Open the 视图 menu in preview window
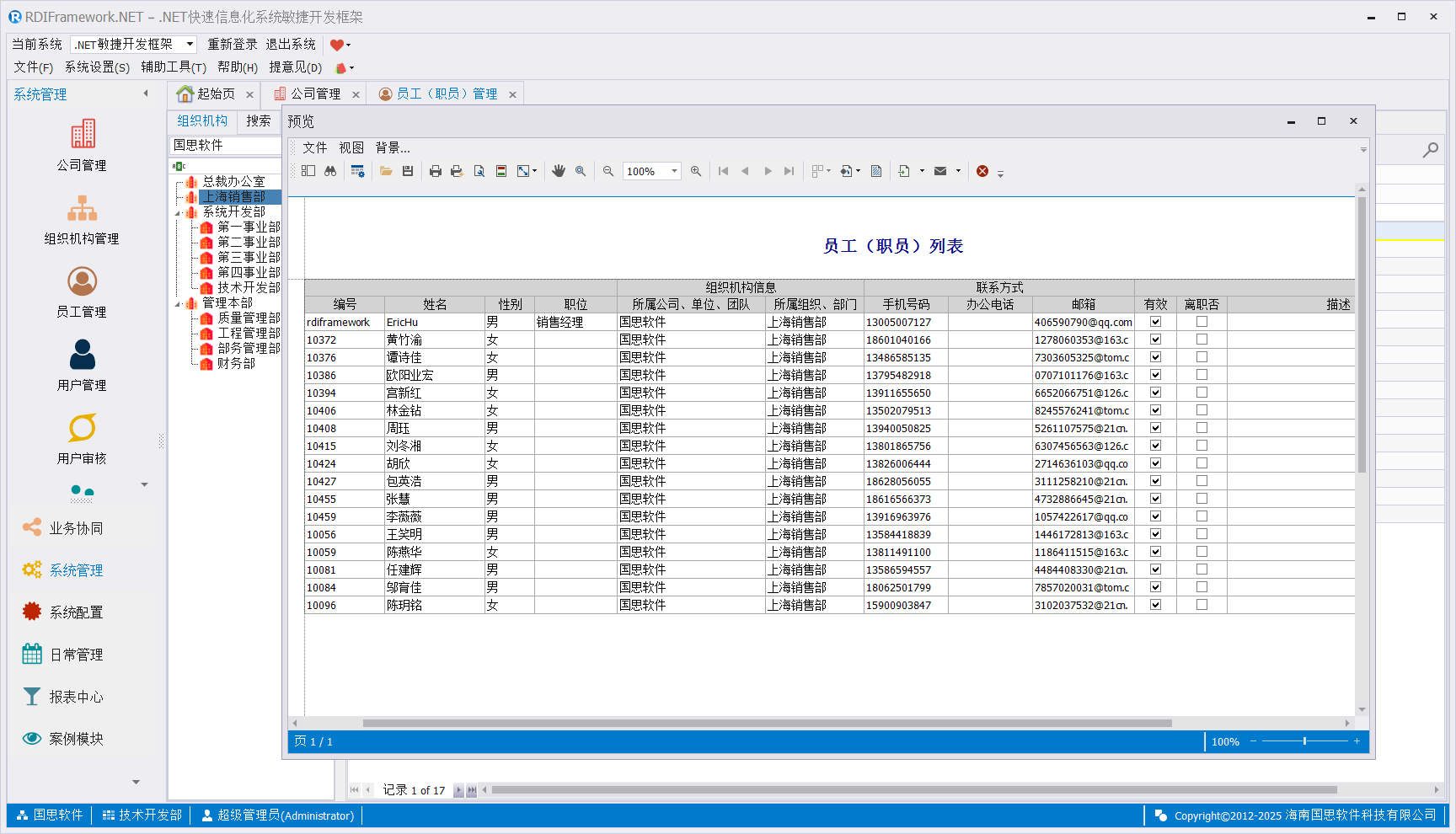 click(351, 147)
